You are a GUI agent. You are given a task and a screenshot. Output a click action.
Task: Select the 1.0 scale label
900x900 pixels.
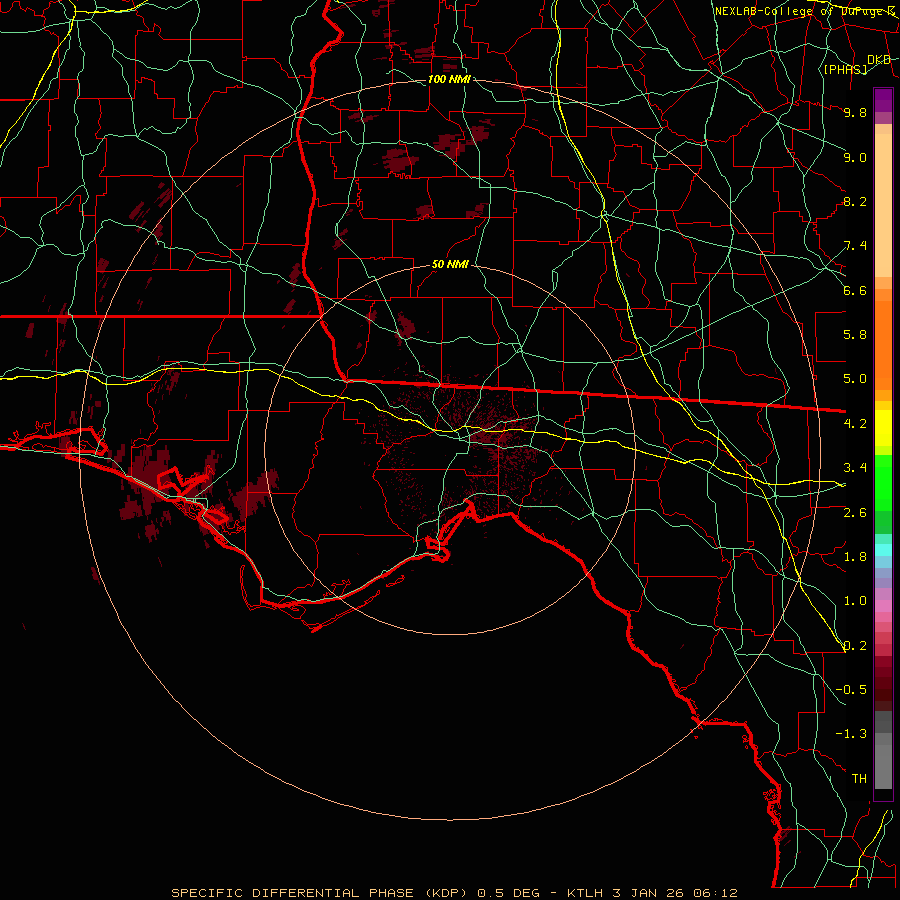pos(855,601)
